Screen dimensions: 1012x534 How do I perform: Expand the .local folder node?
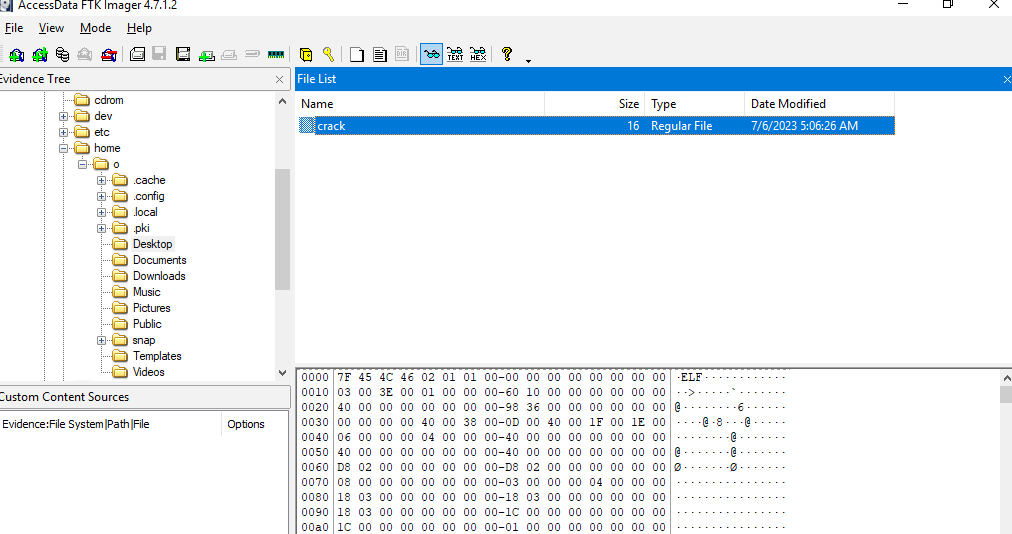click(x=101, y=212)
